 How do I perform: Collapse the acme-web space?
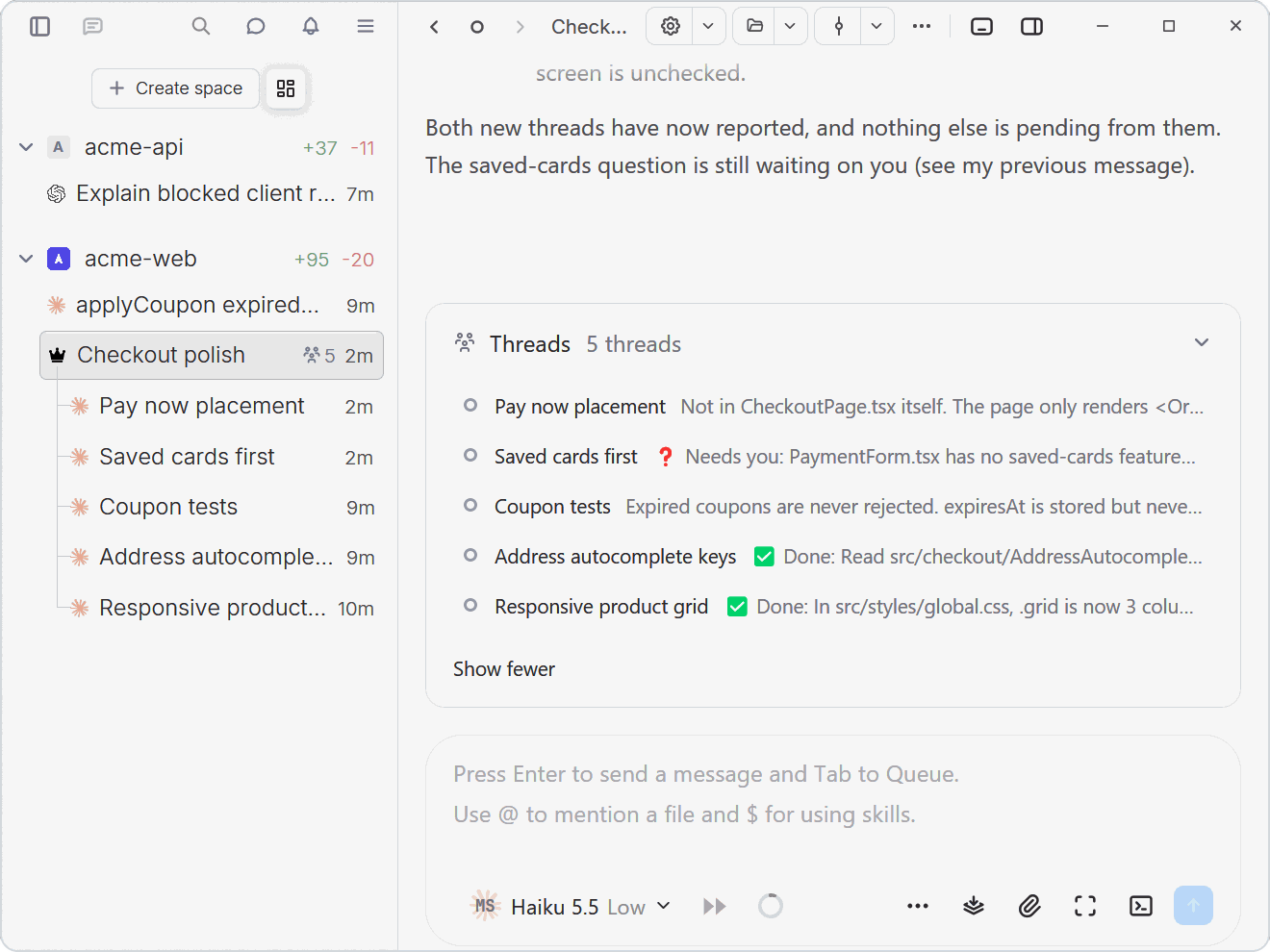click(26, 259)
